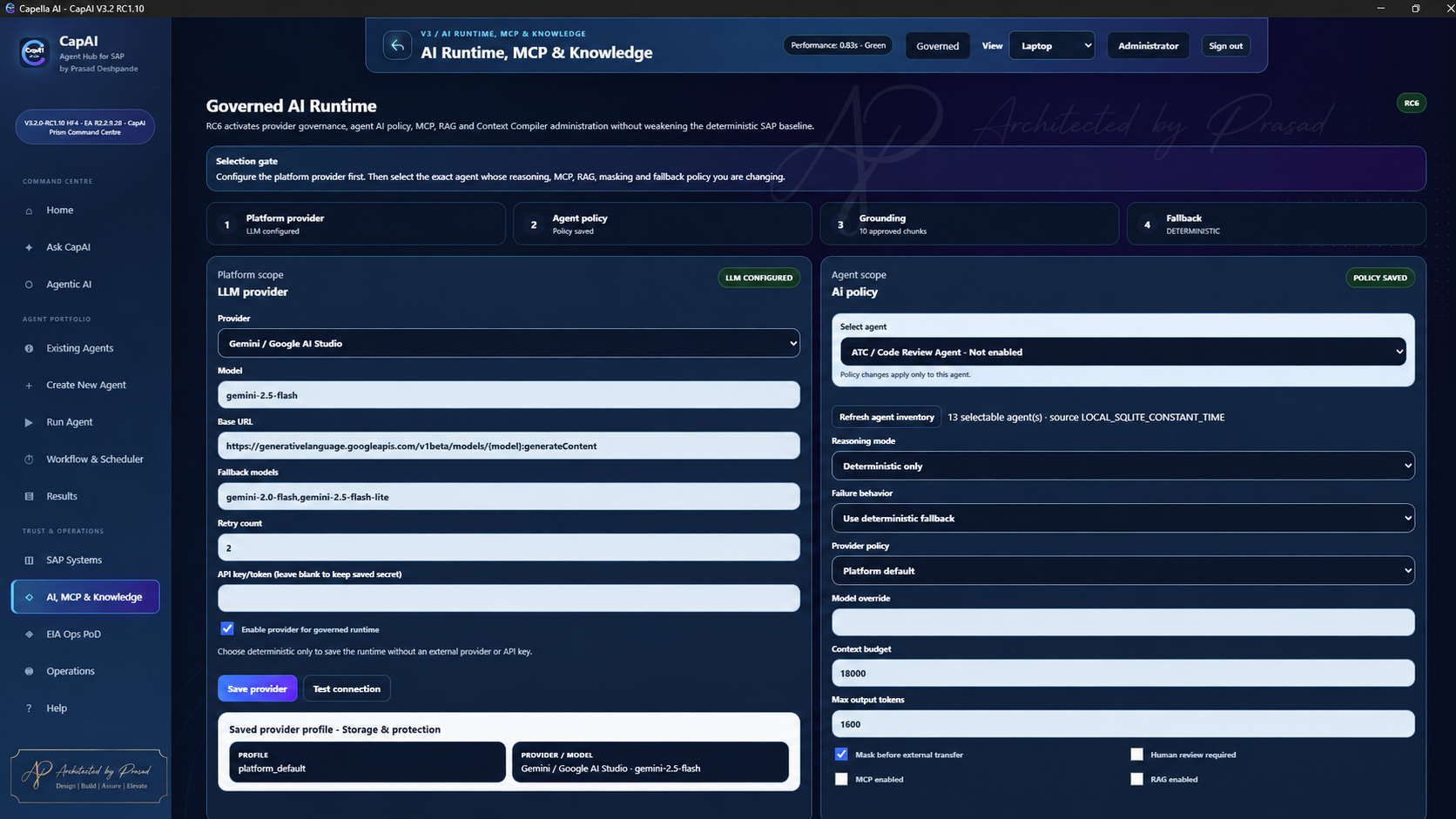Open the Provider dropdown

click(x=509, y=343)
